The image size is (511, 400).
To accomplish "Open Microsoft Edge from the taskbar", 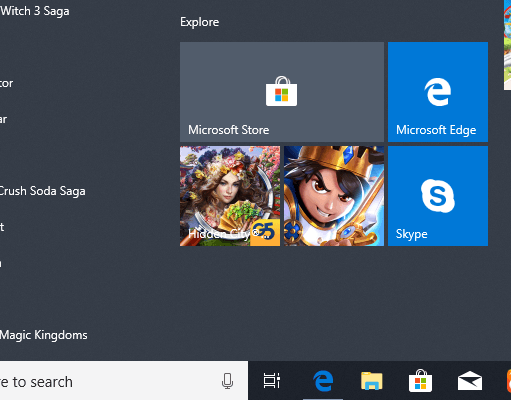I will click(x=323, y=380).
